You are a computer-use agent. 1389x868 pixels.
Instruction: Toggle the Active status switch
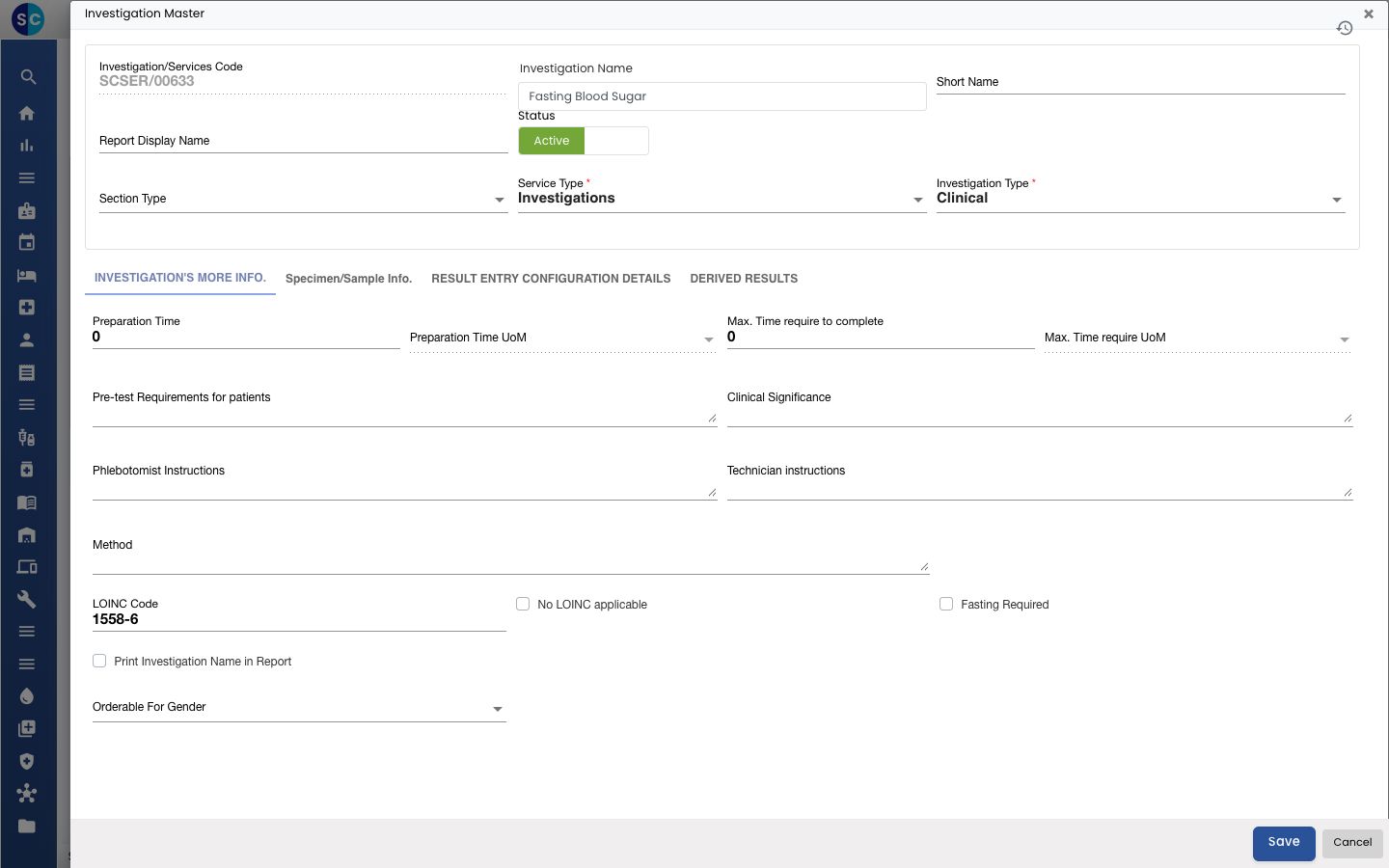click(x=584, y=141)
